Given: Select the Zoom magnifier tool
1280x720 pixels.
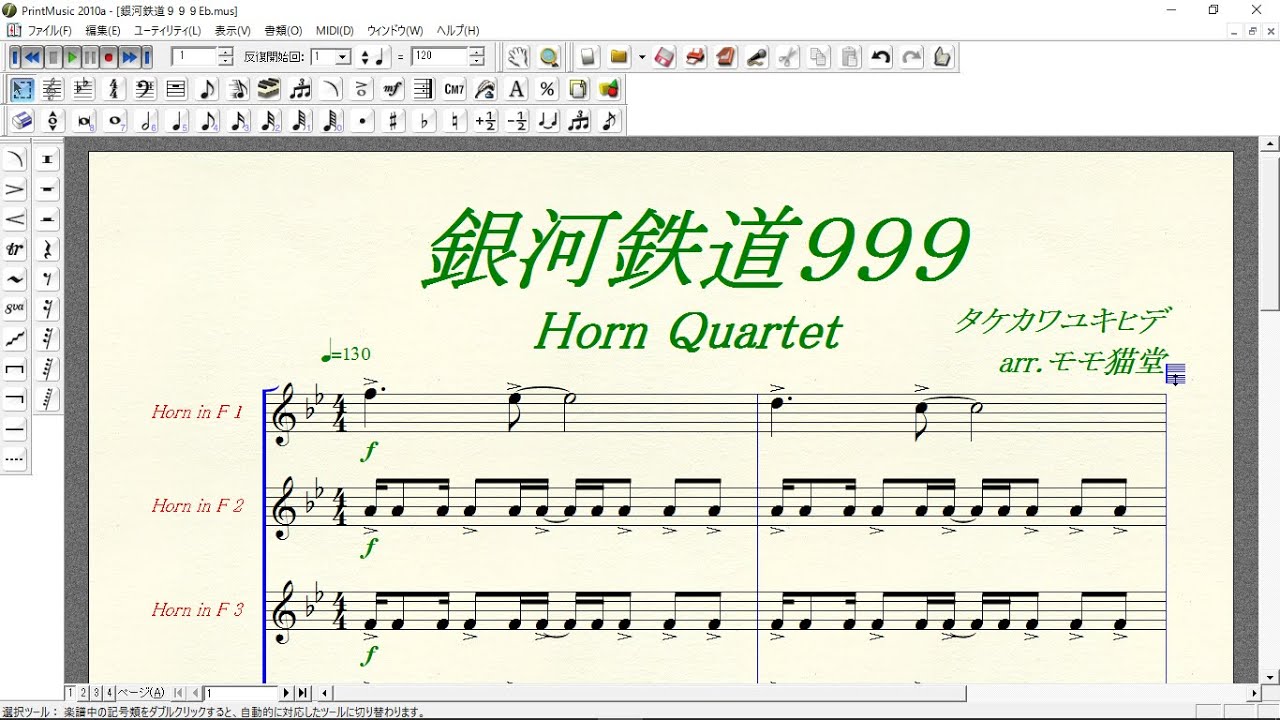Looking at the screenshot, I should coord(548,57).
